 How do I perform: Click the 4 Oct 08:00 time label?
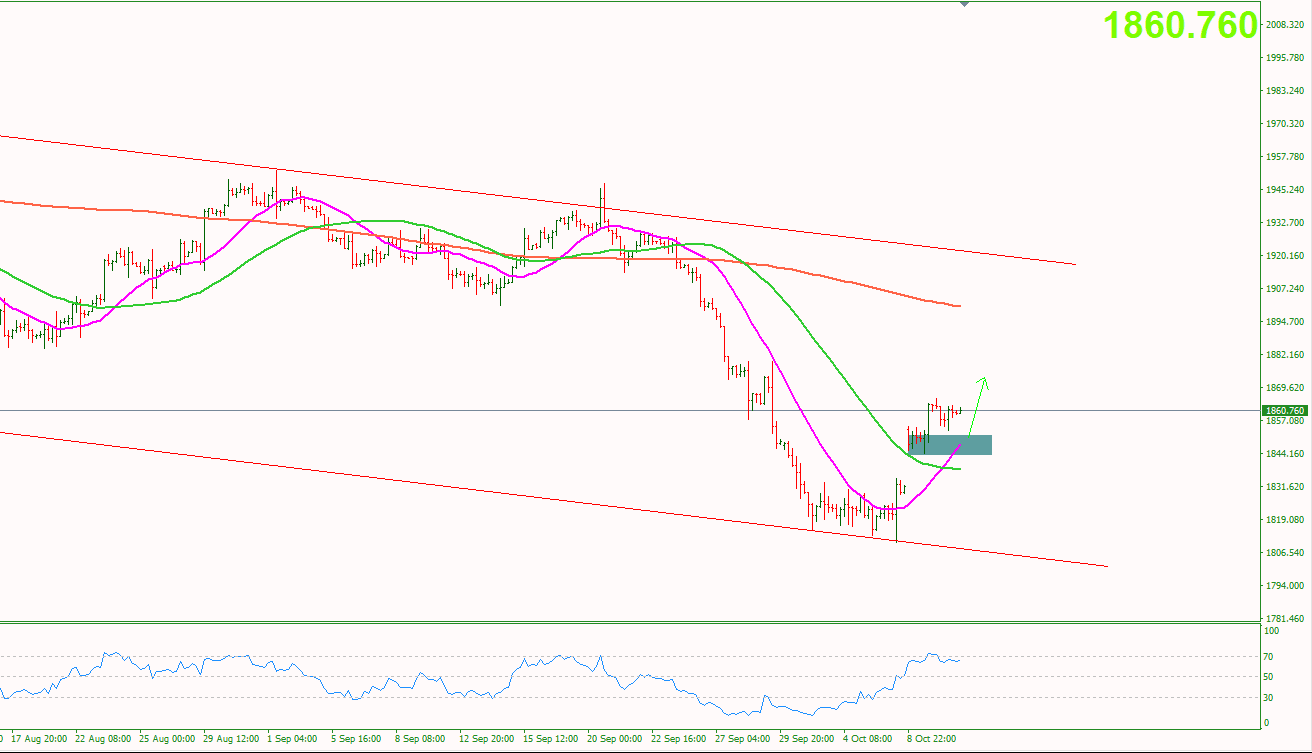click(x=868, y=739)
